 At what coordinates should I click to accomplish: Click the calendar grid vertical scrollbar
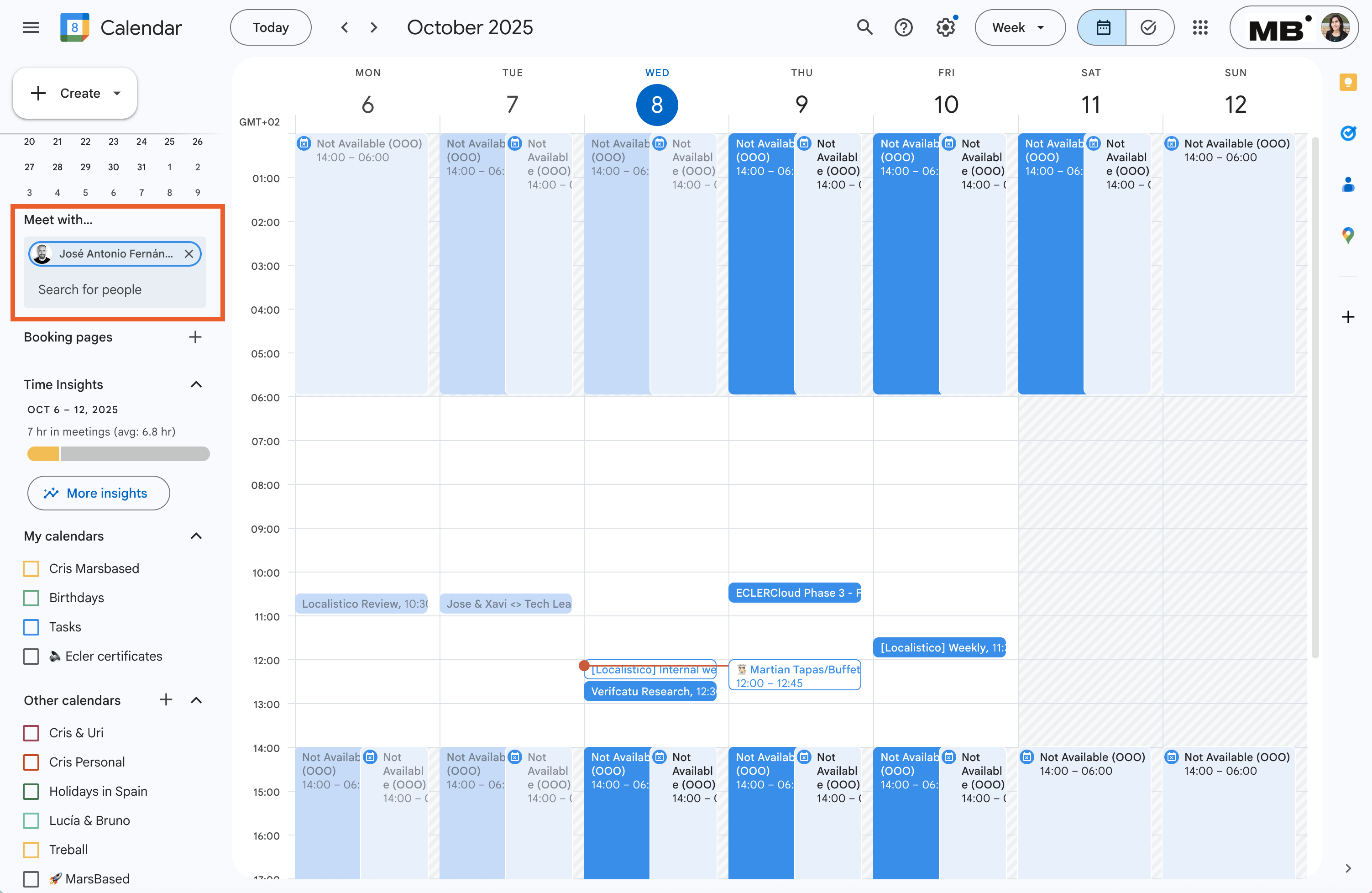pos(1315,398)
